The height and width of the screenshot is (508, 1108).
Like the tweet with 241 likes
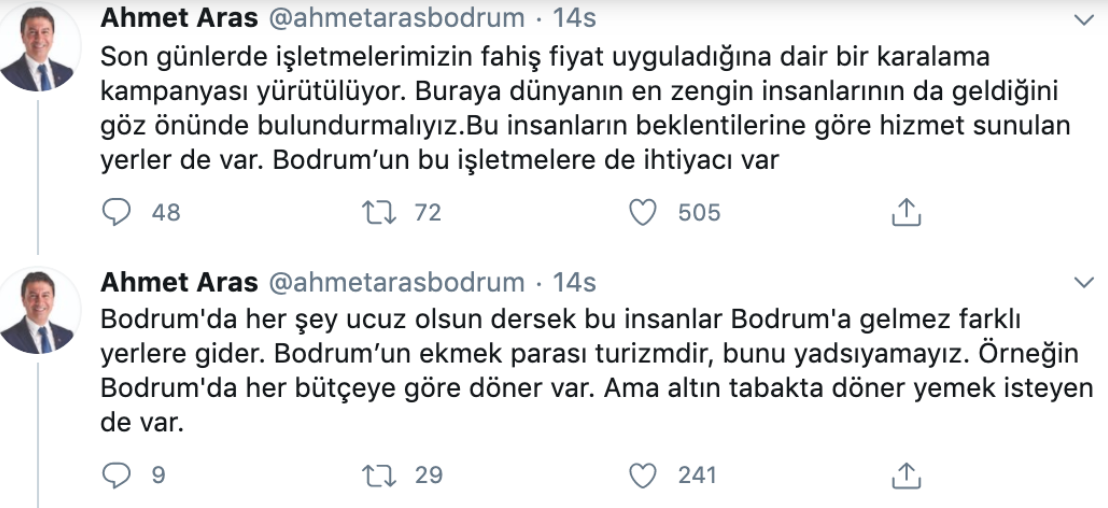(x=645, y=474)
